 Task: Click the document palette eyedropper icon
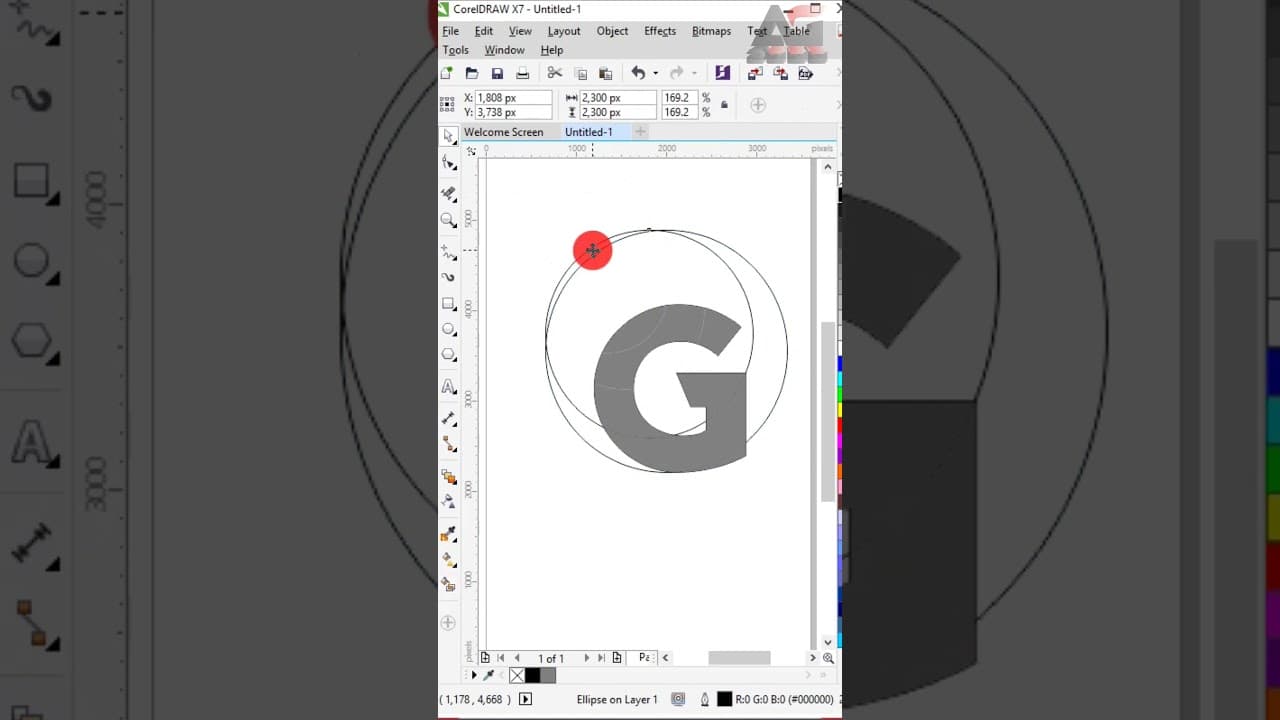pos(489,676)
